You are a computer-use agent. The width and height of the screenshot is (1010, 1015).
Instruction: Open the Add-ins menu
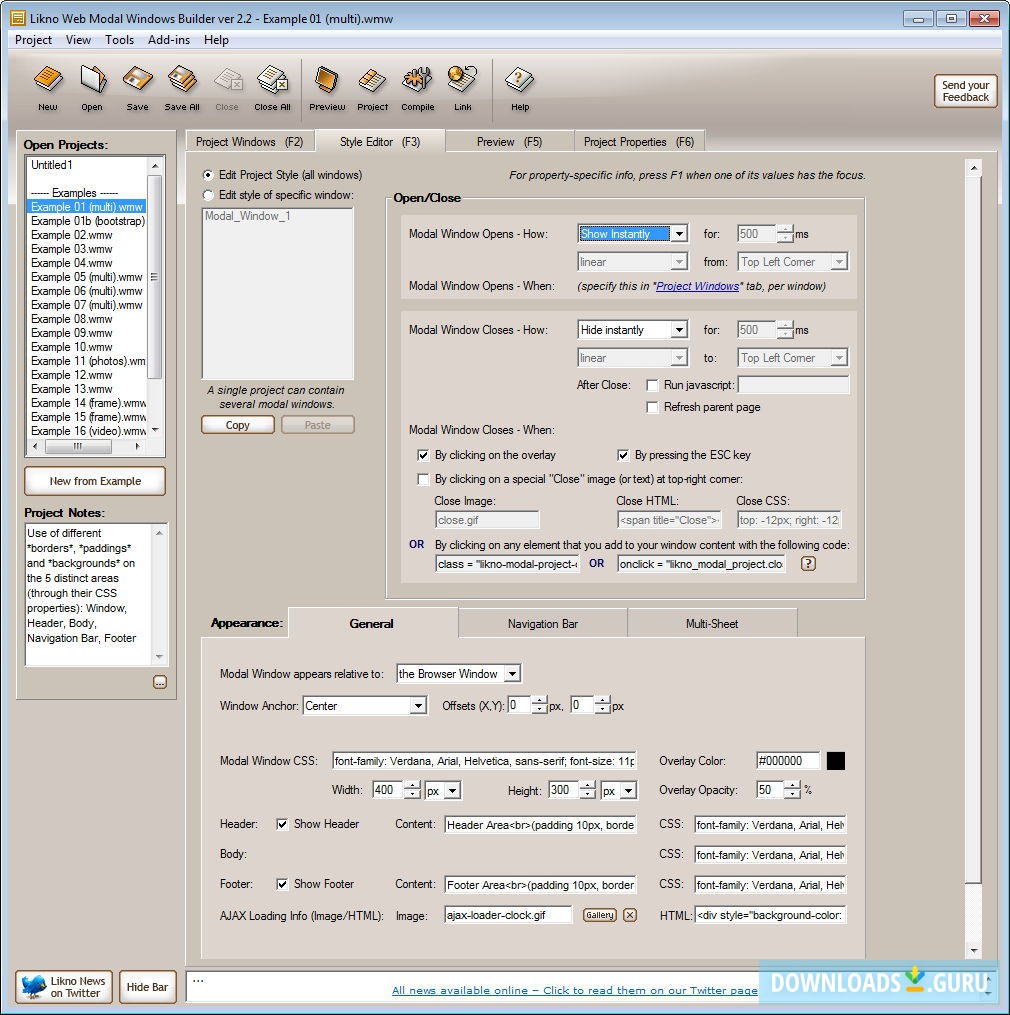(168, 40)
